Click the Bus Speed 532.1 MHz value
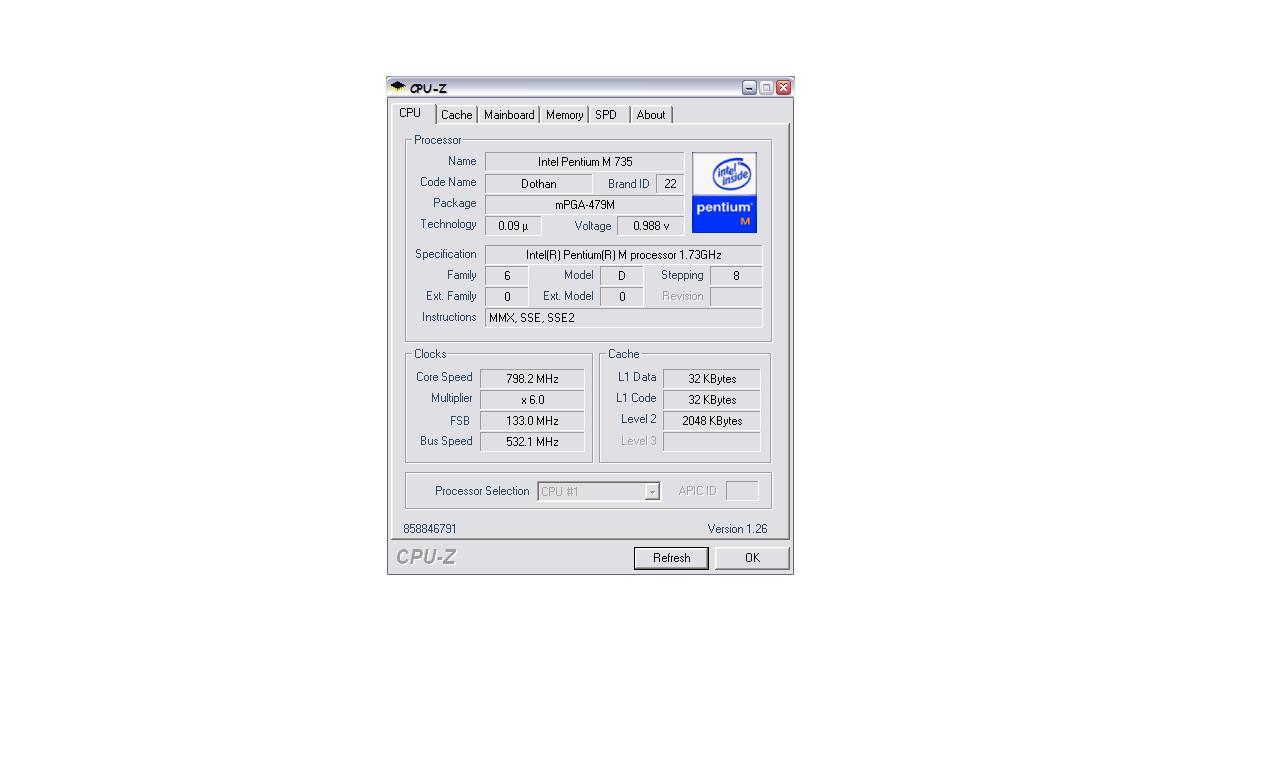1280x768 pixels. (532, 442)
